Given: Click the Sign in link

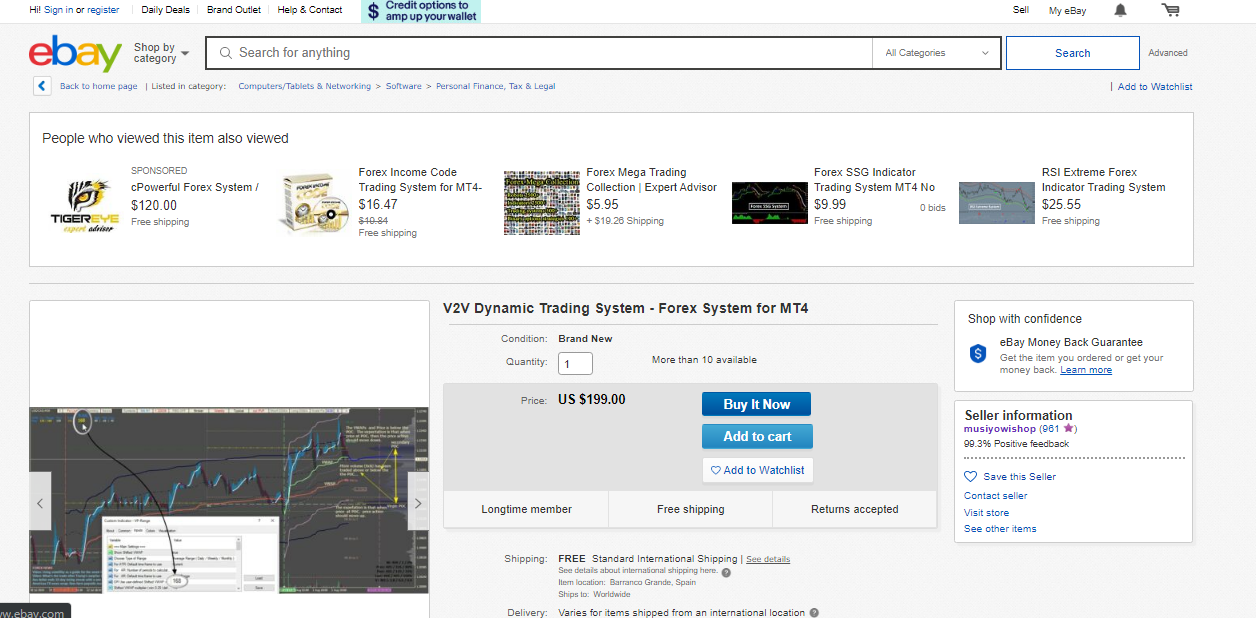Looking at the screenshot, I should click(58, 10).
